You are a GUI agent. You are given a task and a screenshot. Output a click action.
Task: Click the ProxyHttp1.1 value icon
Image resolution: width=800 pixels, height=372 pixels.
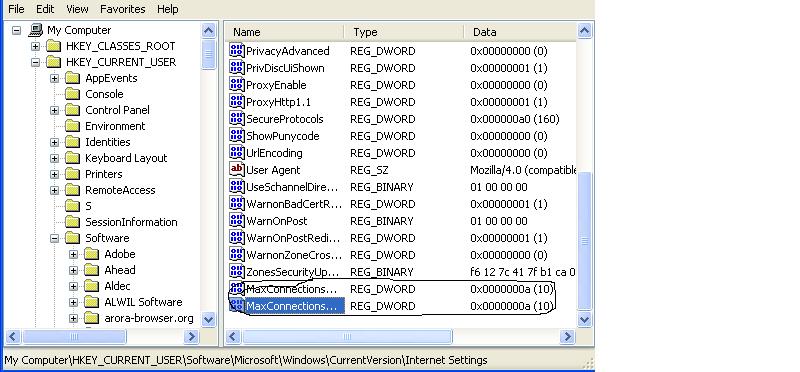click(x=237, y=102)
